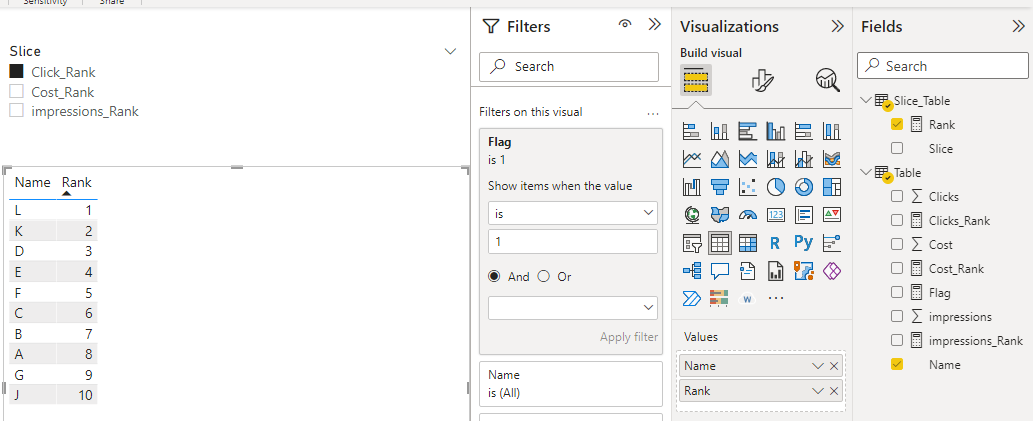Screen dimensions: 1033x421
Task: Check impressions_Rank in the slicer
Action: 16,111
